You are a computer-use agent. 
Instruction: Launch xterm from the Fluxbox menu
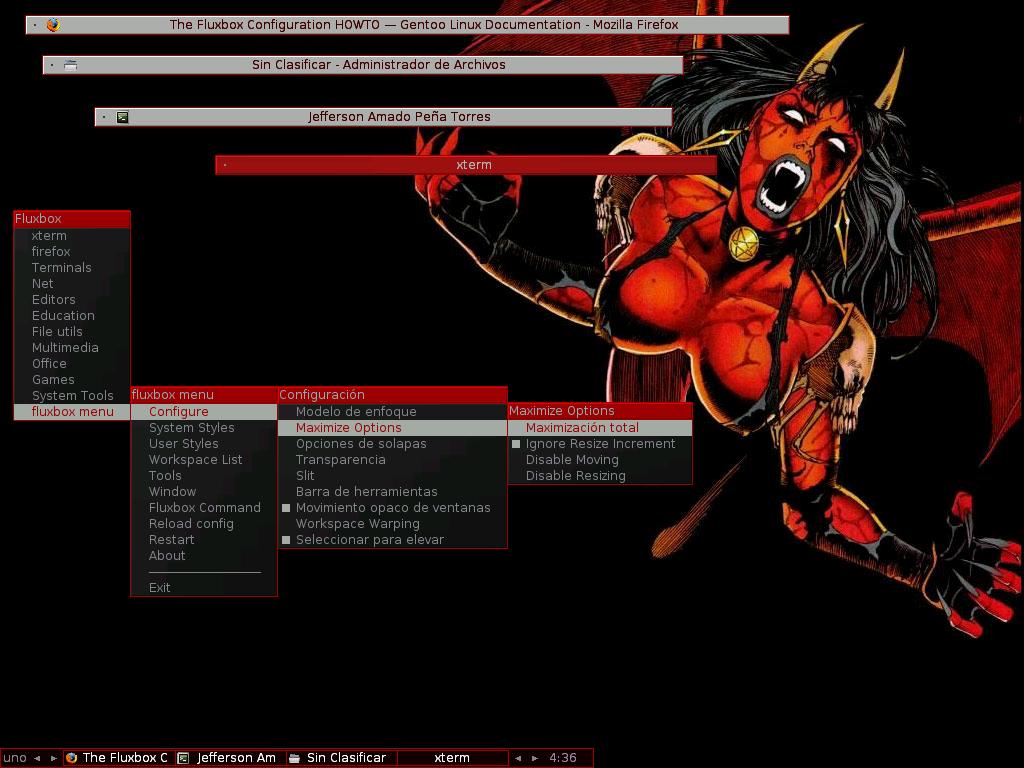pos(72,236)
